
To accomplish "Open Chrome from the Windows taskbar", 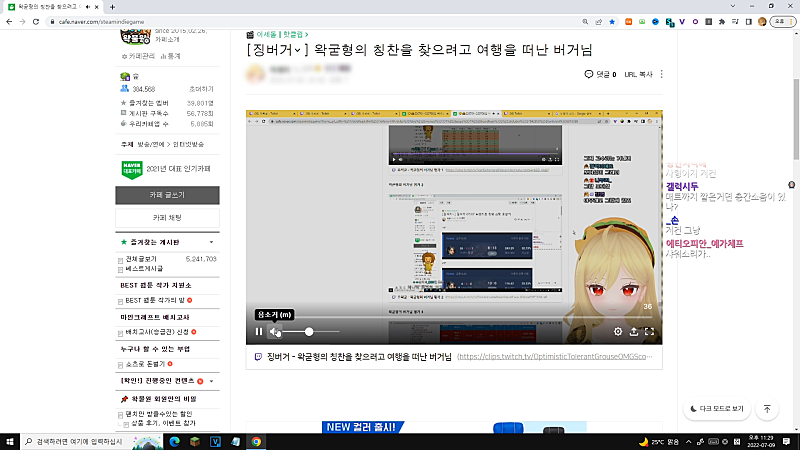I will [x=256, y=441].
